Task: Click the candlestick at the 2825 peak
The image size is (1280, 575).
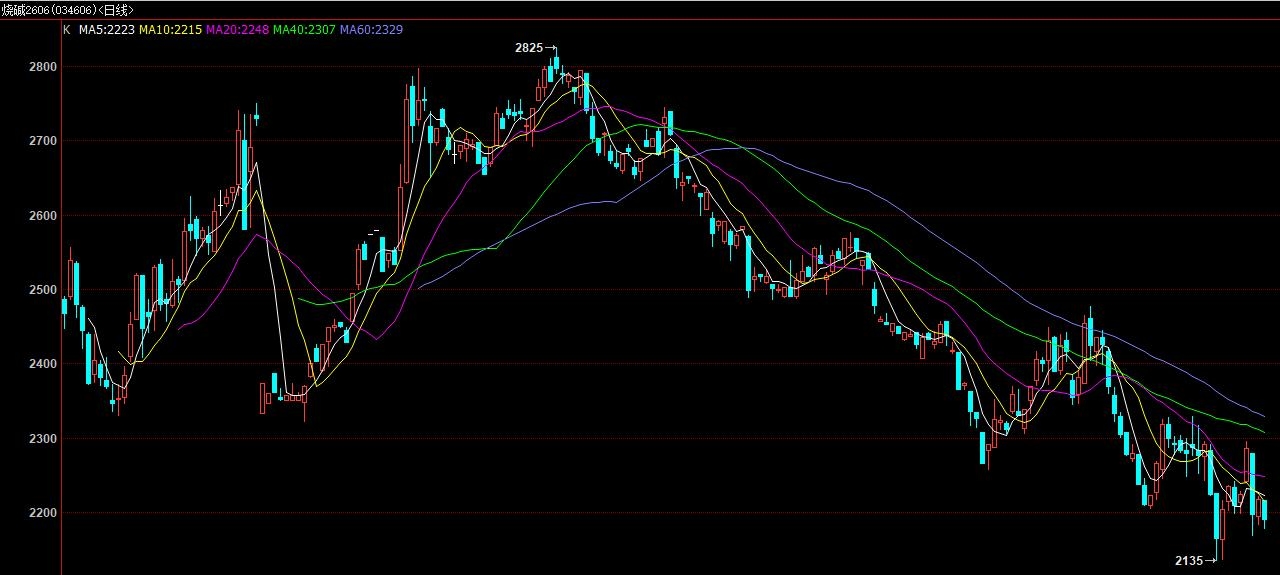Action: (555, 64)
